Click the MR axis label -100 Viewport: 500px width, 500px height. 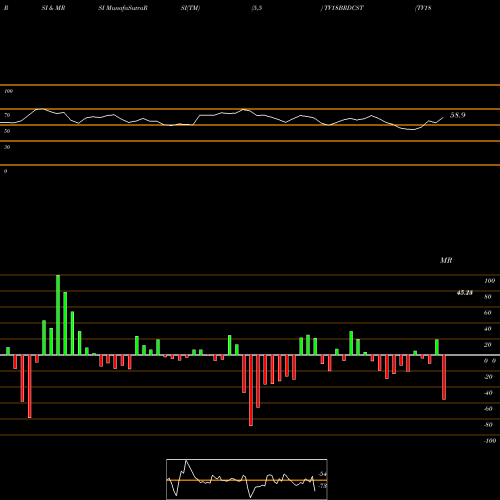pos(490,441)
